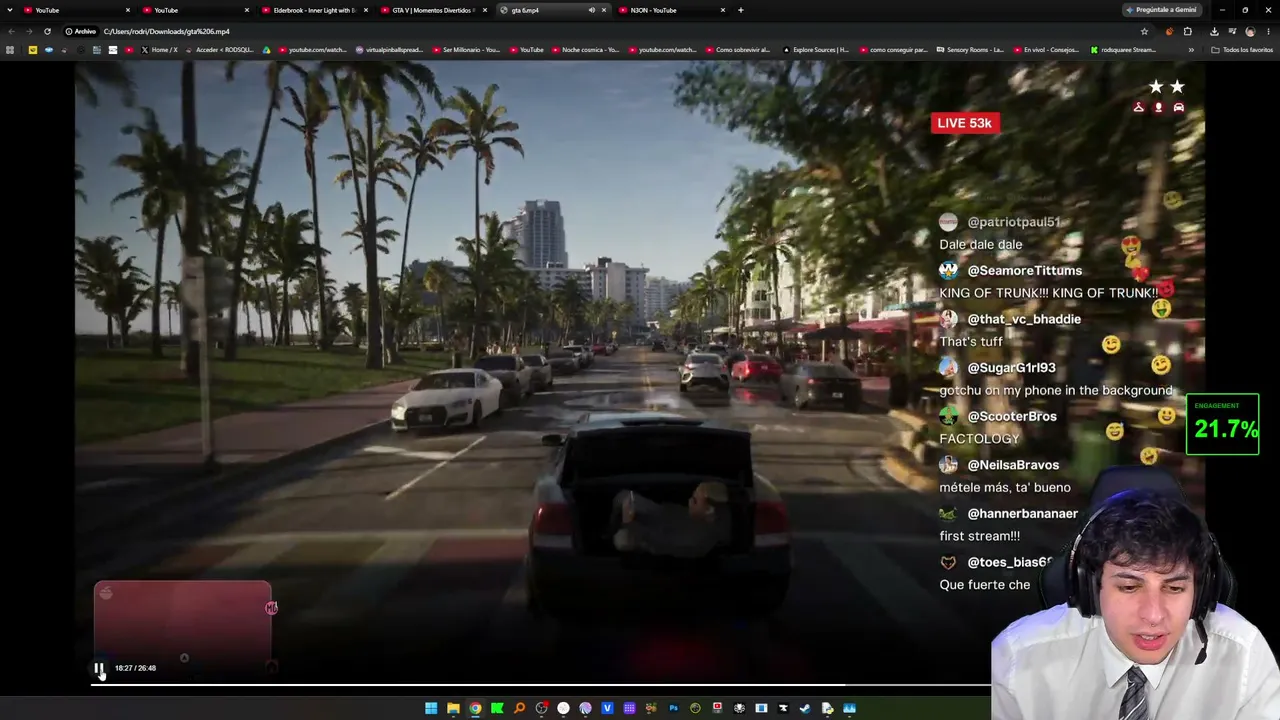
Task: Mute the gta 6.mp4 tab audio
Action: [x=591, y=10]
